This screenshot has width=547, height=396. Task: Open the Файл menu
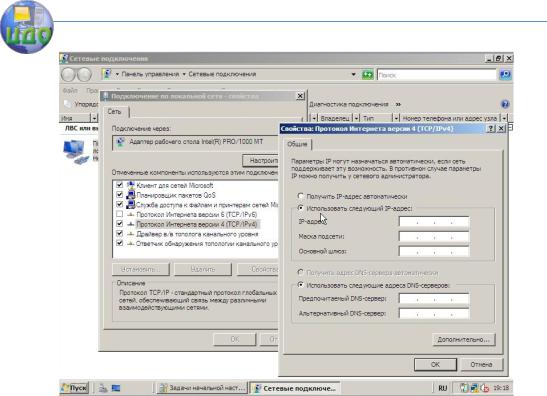point(70,90)
